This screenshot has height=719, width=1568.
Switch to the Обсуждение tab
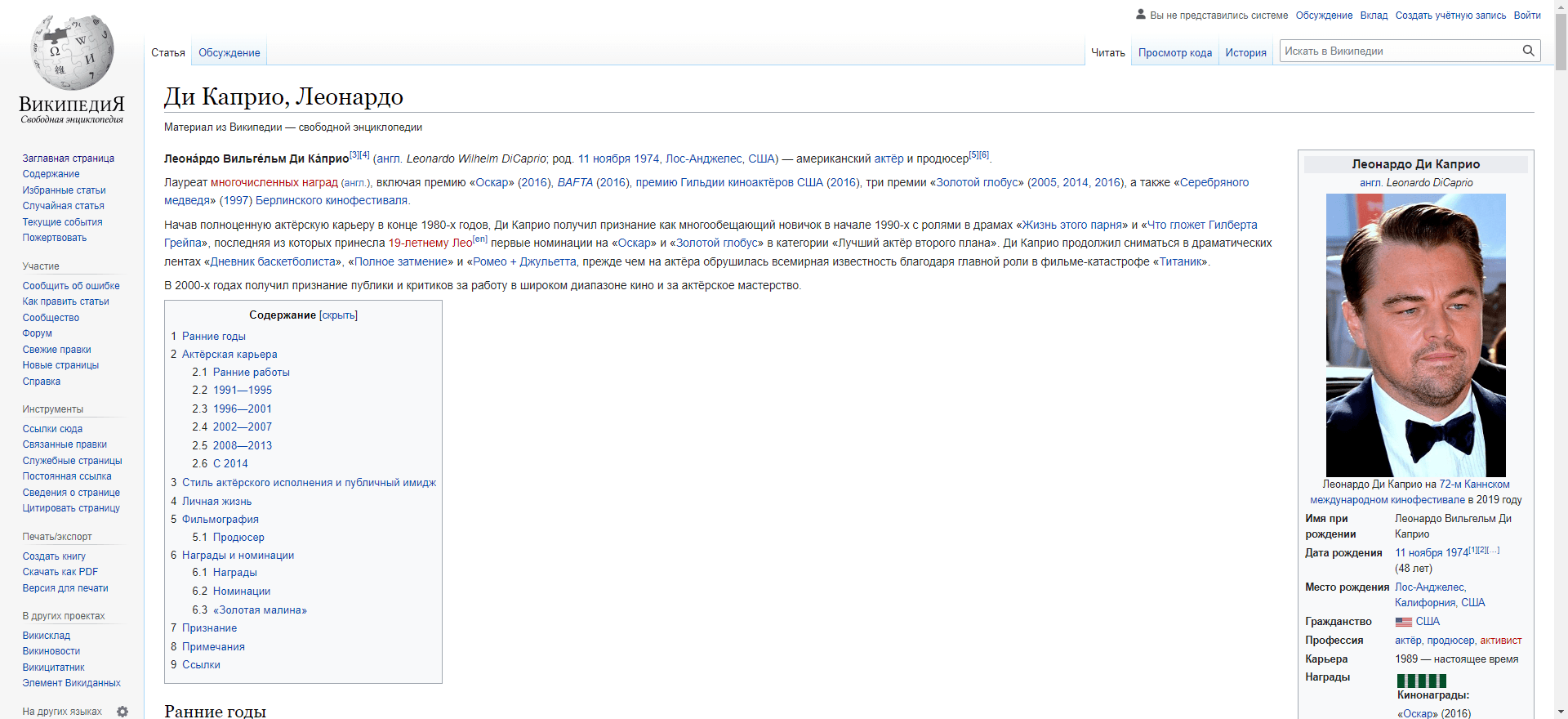click(x=229, y=52)
